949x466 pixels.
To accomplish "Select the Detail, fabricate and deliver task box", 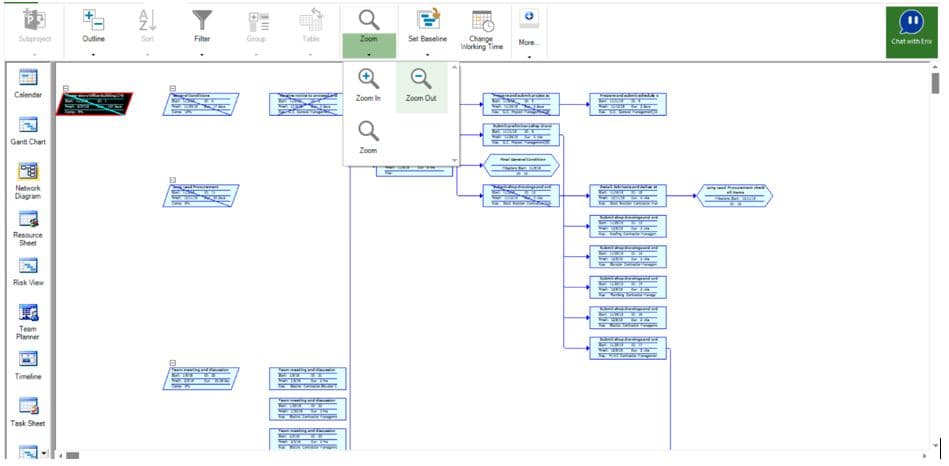I will coord(628,195).
